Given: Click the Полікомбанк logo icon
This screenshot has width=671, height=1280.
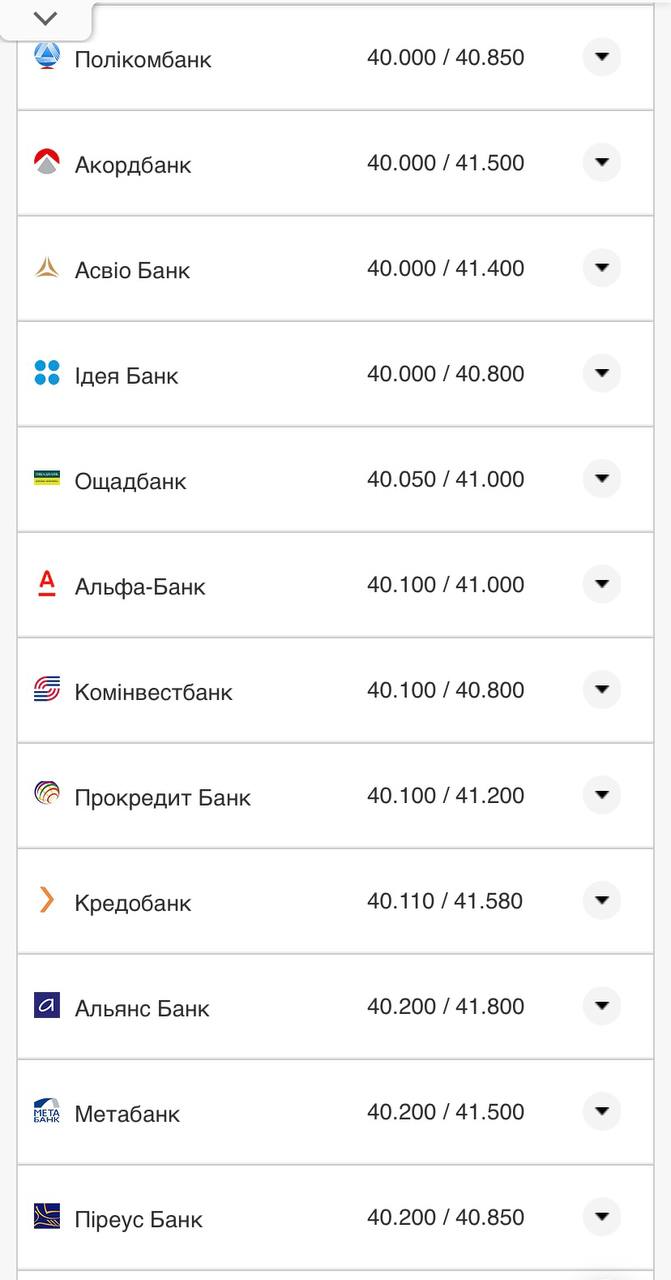Looking at the screenshot, I should pyautogui.click(x=44, y=57).
